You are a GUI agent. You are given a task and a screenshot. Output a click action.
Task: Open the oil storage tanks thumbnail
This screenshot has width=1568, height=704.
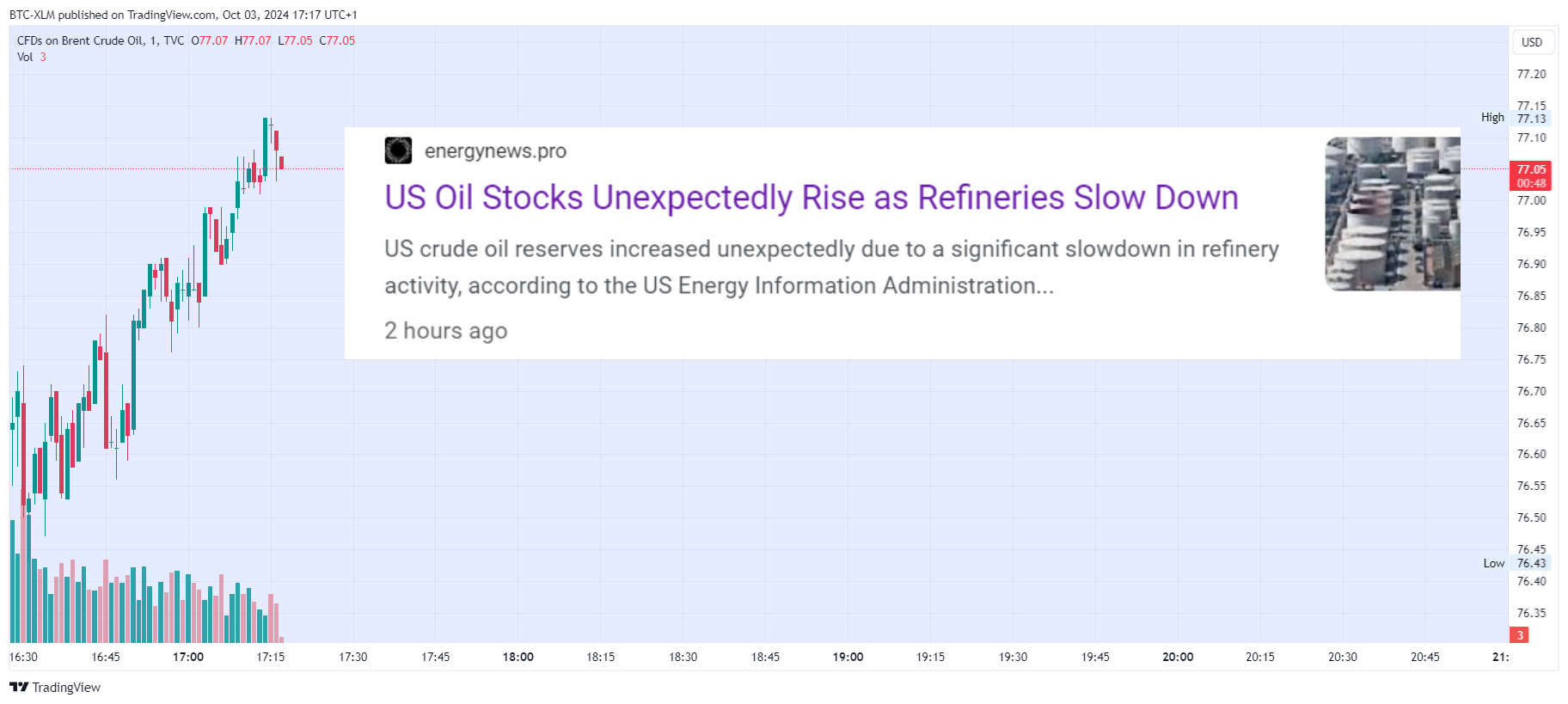(x=1393, y=213)
